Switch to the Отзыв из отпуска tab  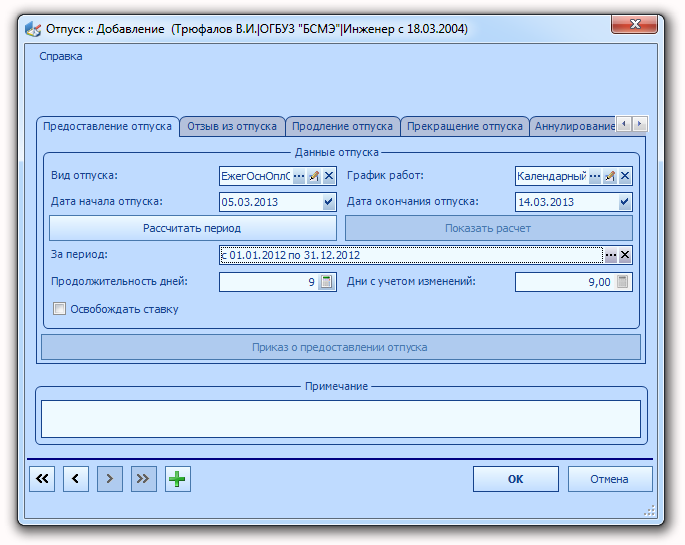tap(232, 127)
